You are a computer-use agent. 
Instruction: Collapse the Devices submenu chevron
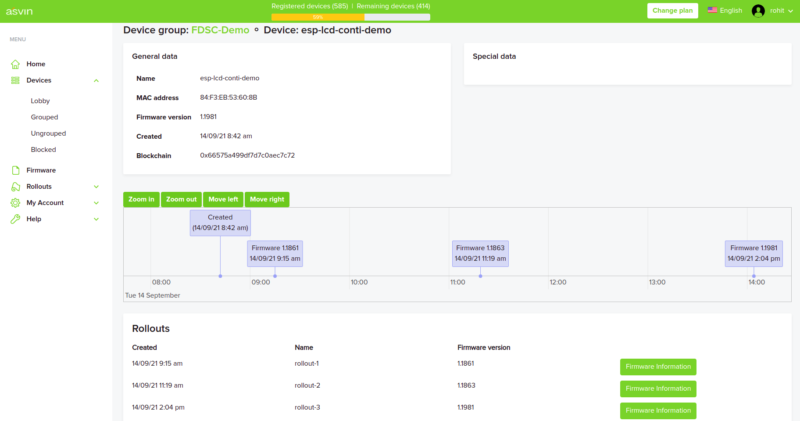tap(96, 80)
